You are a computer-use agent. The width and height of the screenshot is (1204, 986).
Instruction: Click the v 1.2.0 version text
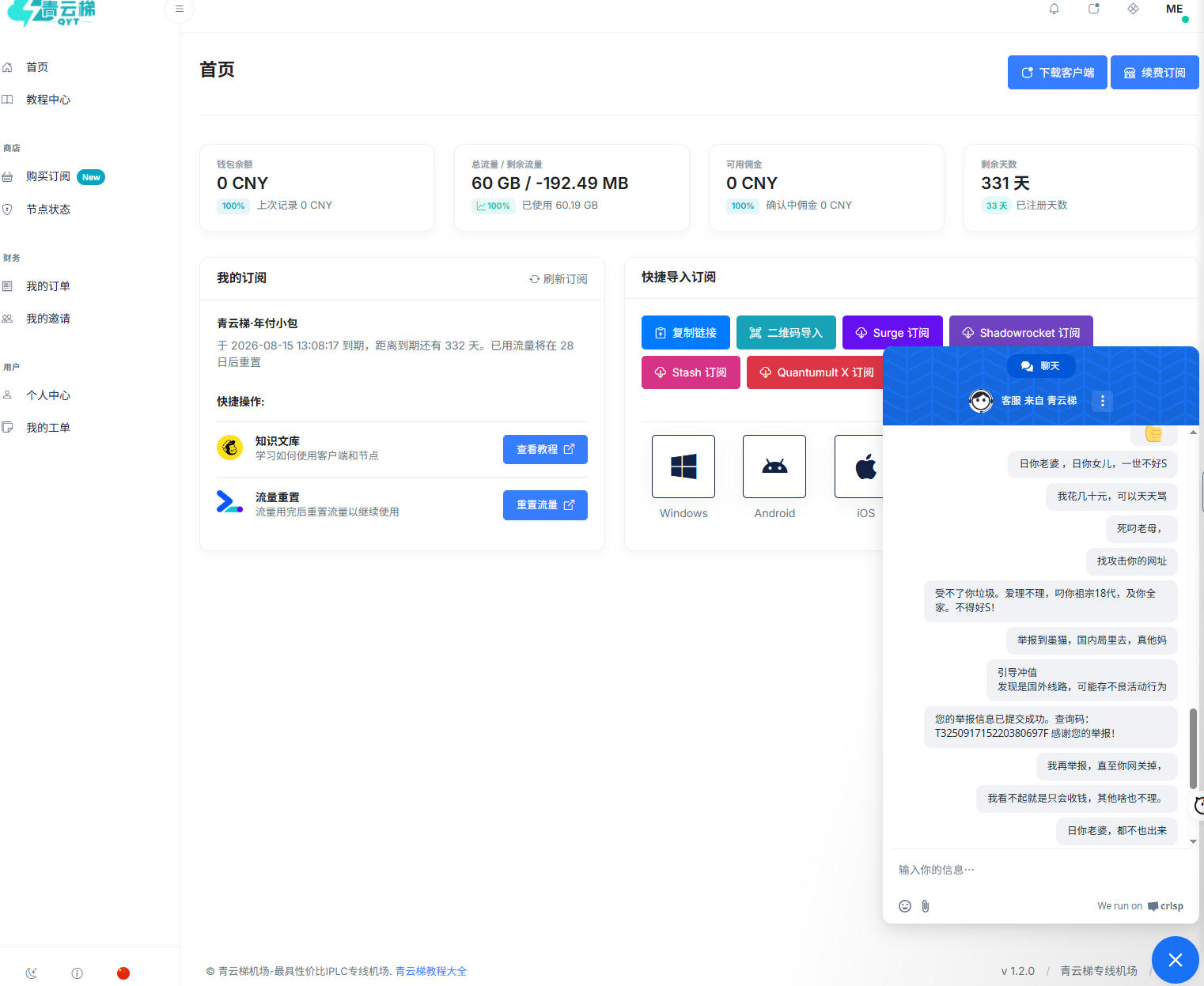tap(1018, 971)
